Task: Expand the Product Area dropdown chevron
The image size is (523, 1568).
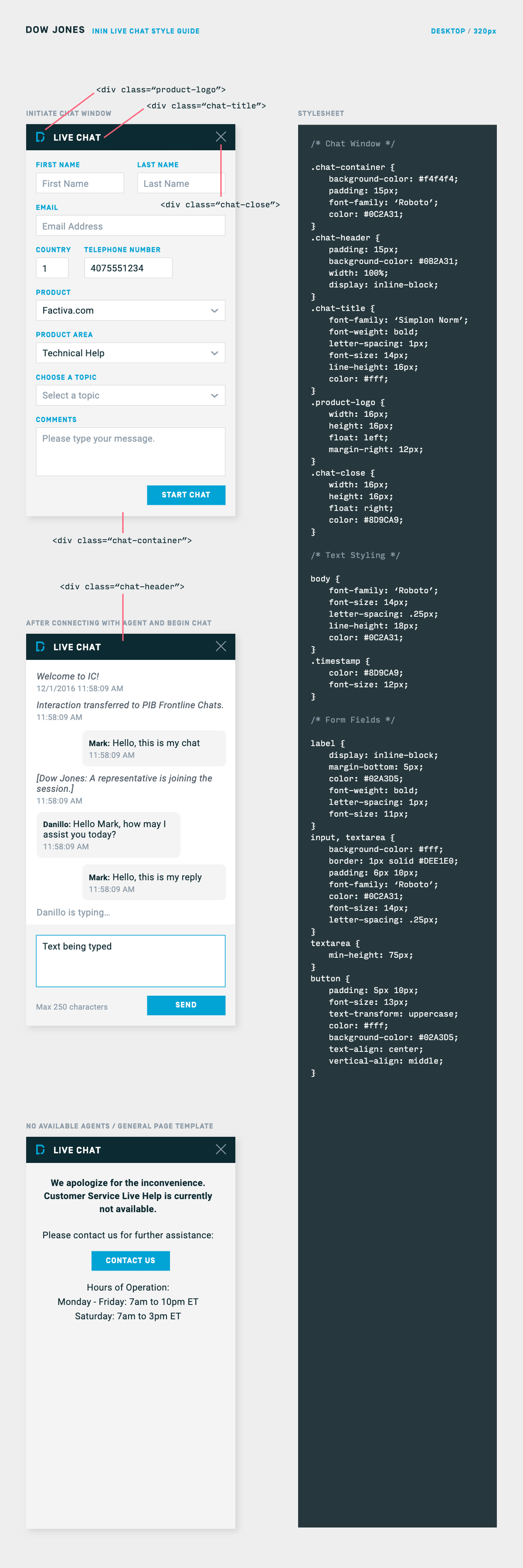Action: tap(214, 353)
